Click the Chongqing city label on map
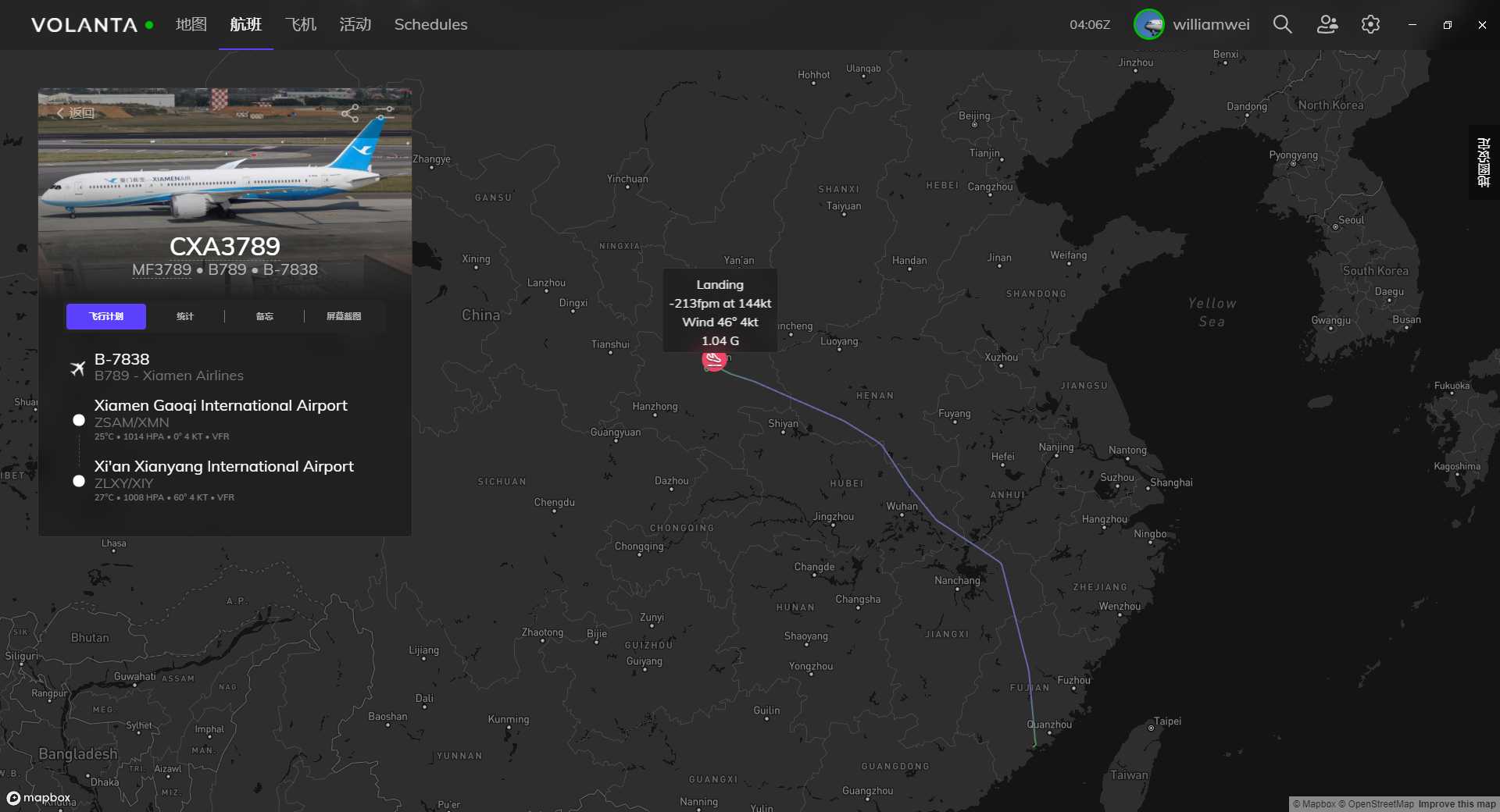This screenshot has height=812, width=1500. (639, 546)
